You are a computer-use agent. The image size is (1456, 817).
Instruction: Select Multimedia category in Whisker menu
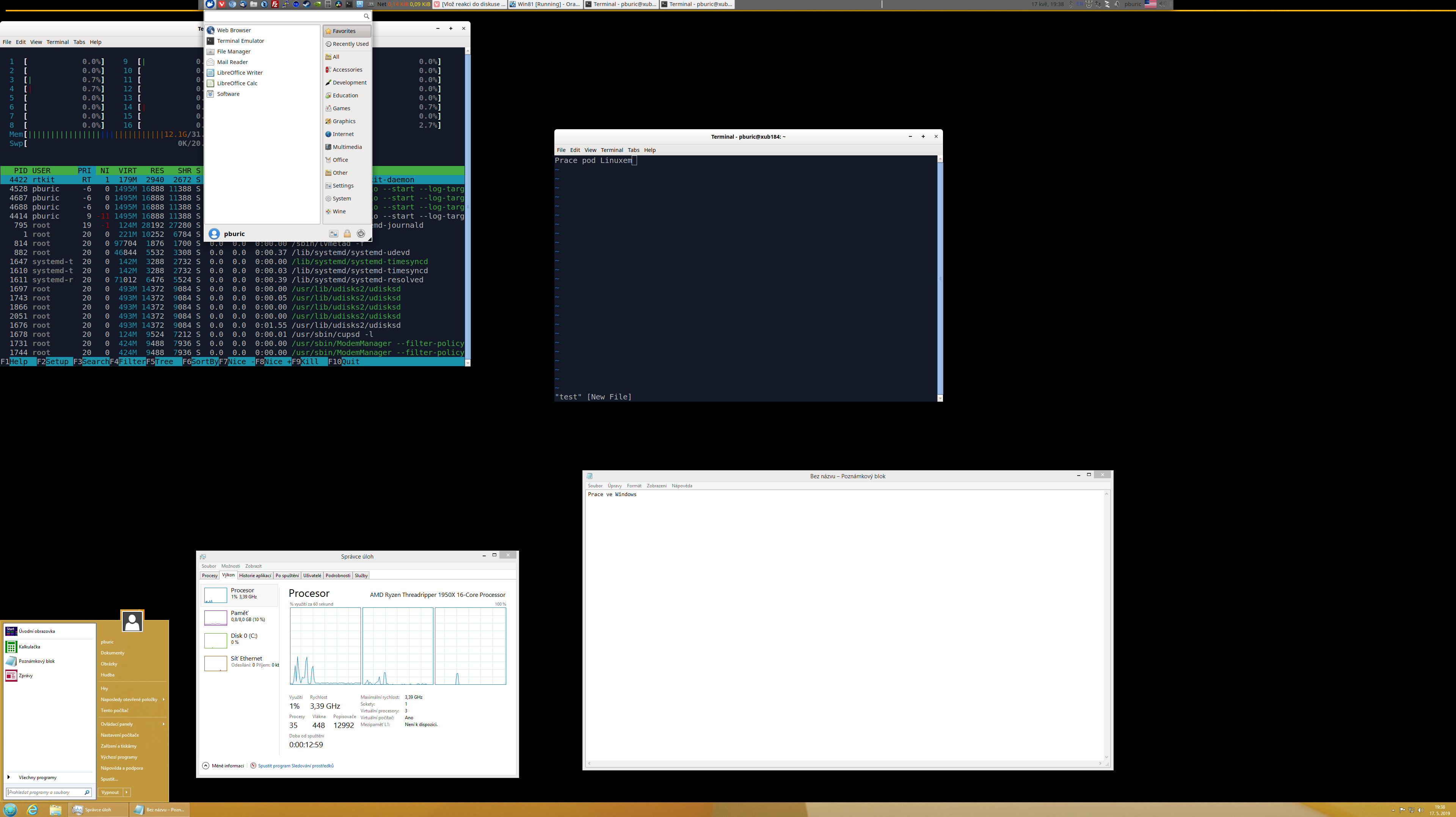(x=347, y=147)
